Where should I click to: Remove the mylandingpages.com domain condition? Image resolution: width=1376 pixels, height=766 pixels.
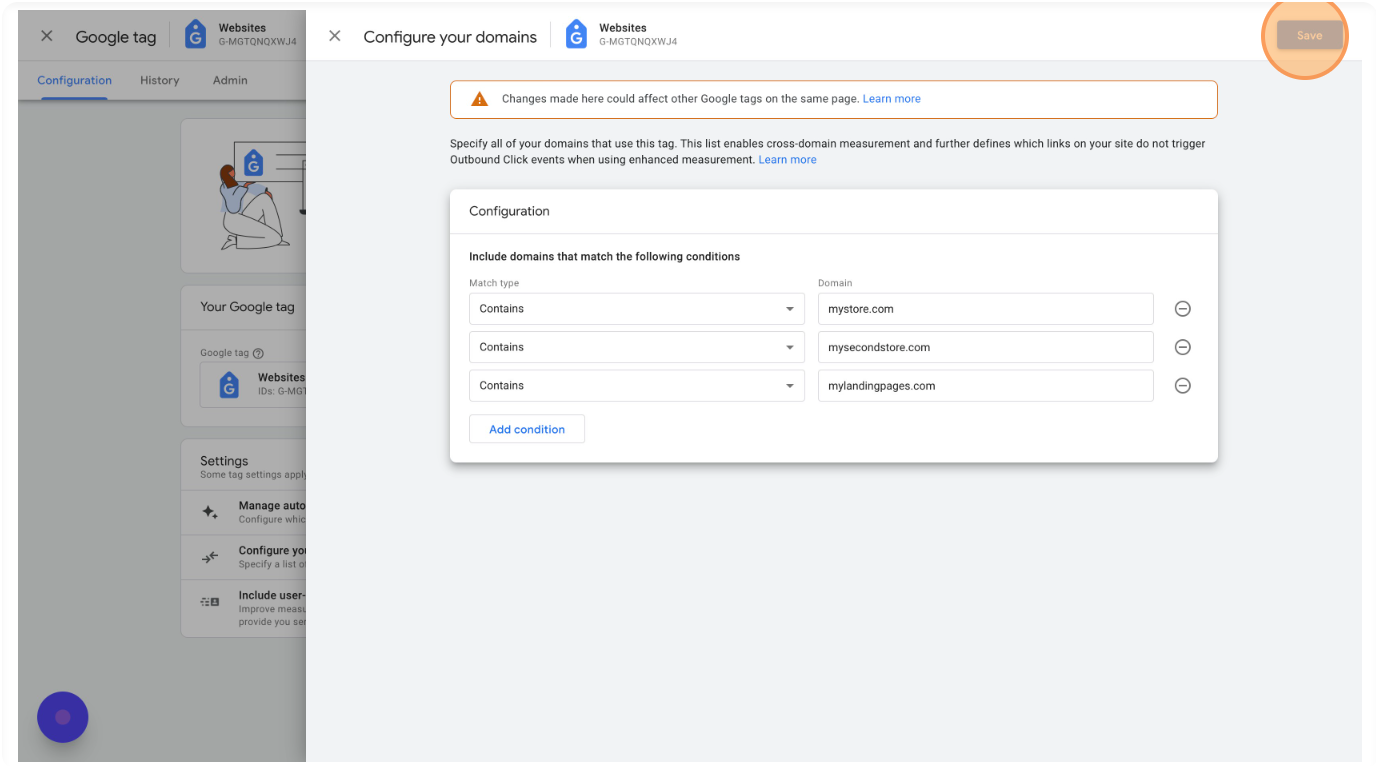[x=1182, y=386]
